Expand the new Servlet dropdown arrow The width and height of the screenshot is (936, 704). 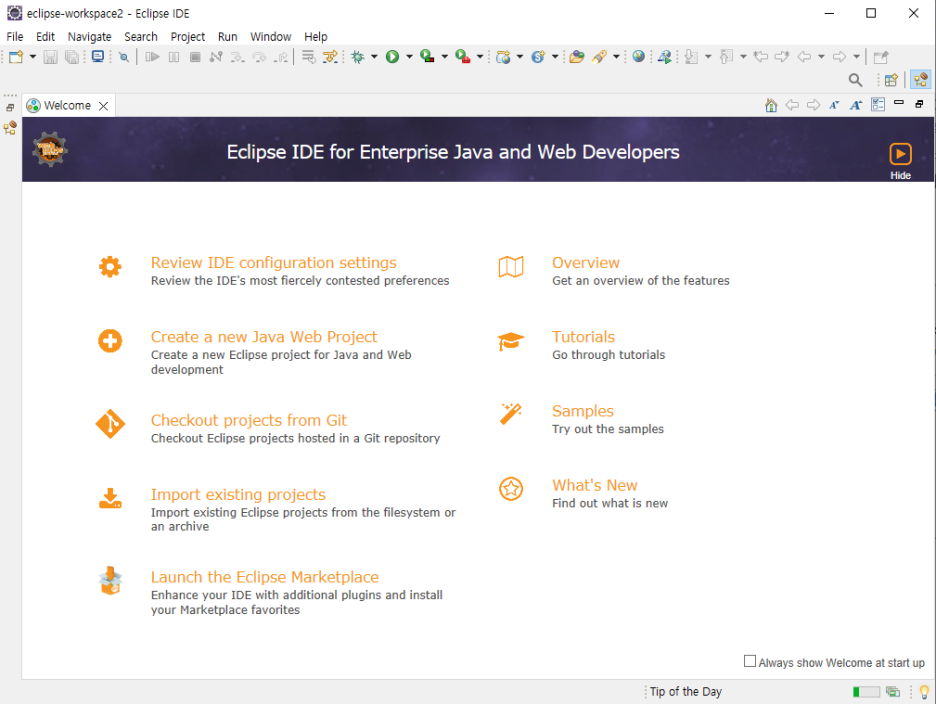pyautogui.click(x=555, y=57)
